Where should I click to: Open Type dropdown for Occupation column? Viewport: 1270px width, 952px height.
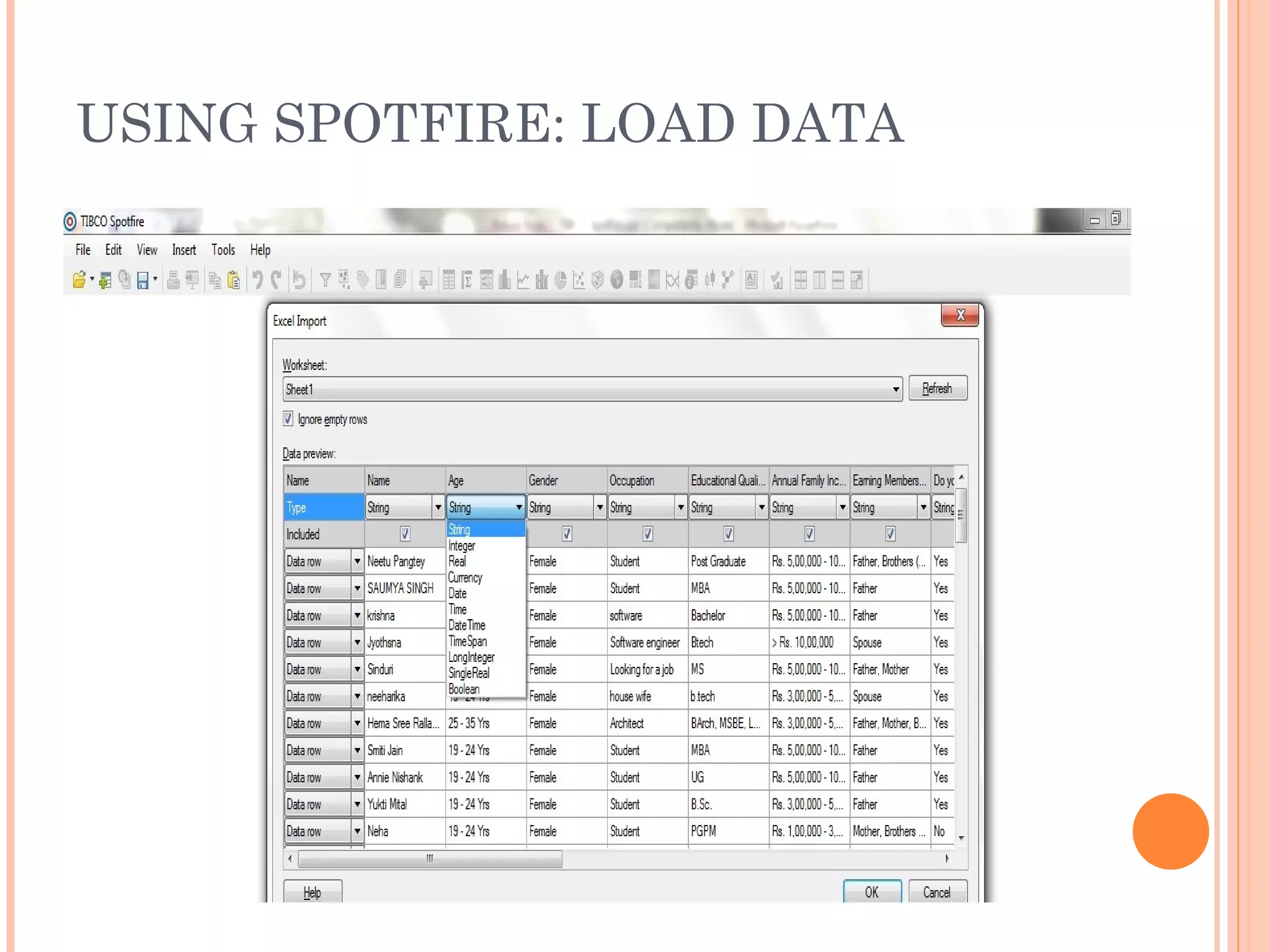[x=681, y=507]
